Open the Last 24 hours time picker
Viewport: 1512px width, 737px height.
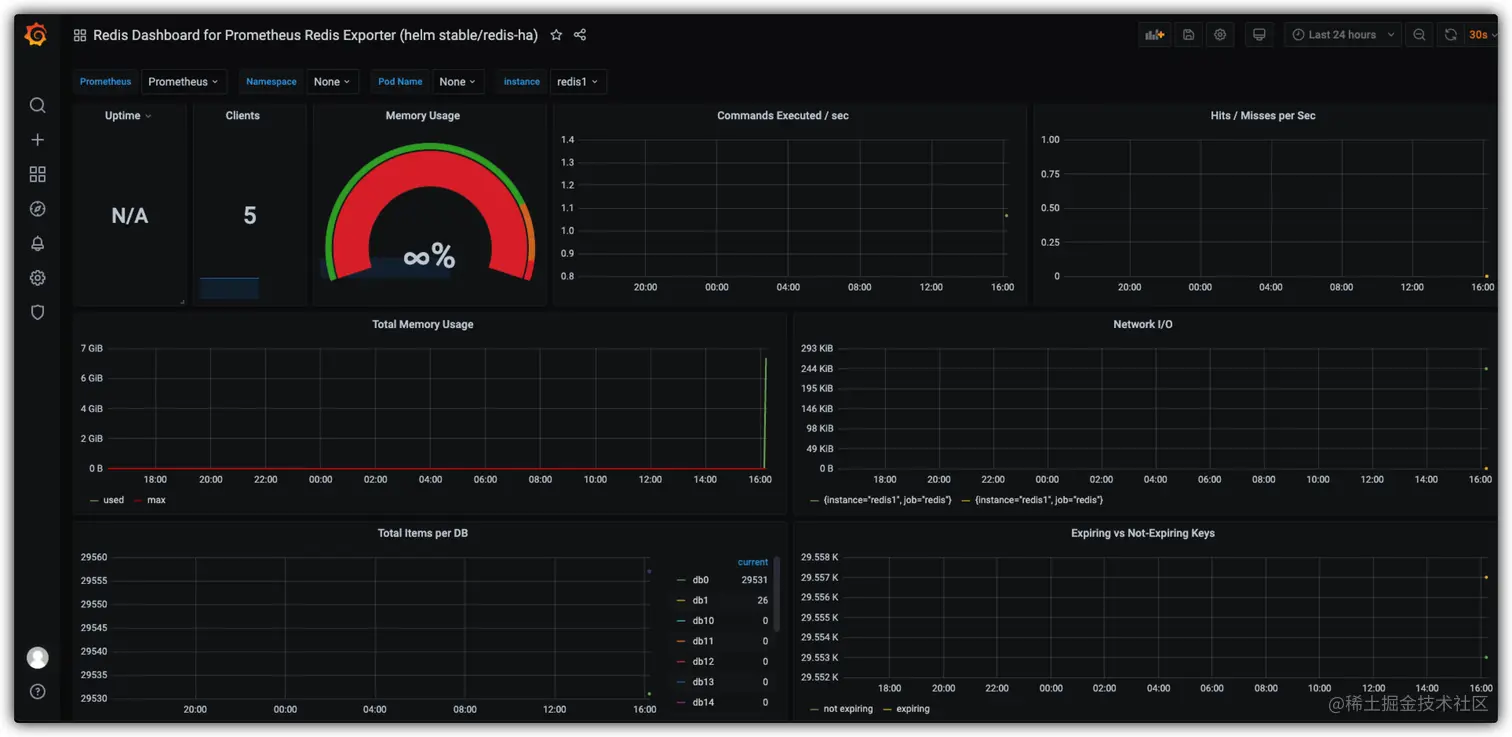[1344, 35]
